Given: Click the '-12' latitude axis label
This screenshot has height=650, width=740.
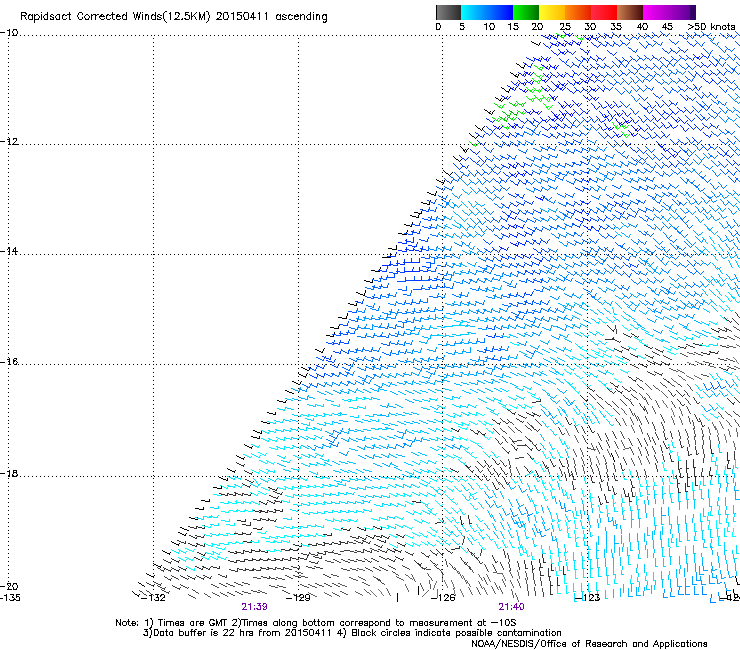Looking at the screenshot, I should (9, 142).
